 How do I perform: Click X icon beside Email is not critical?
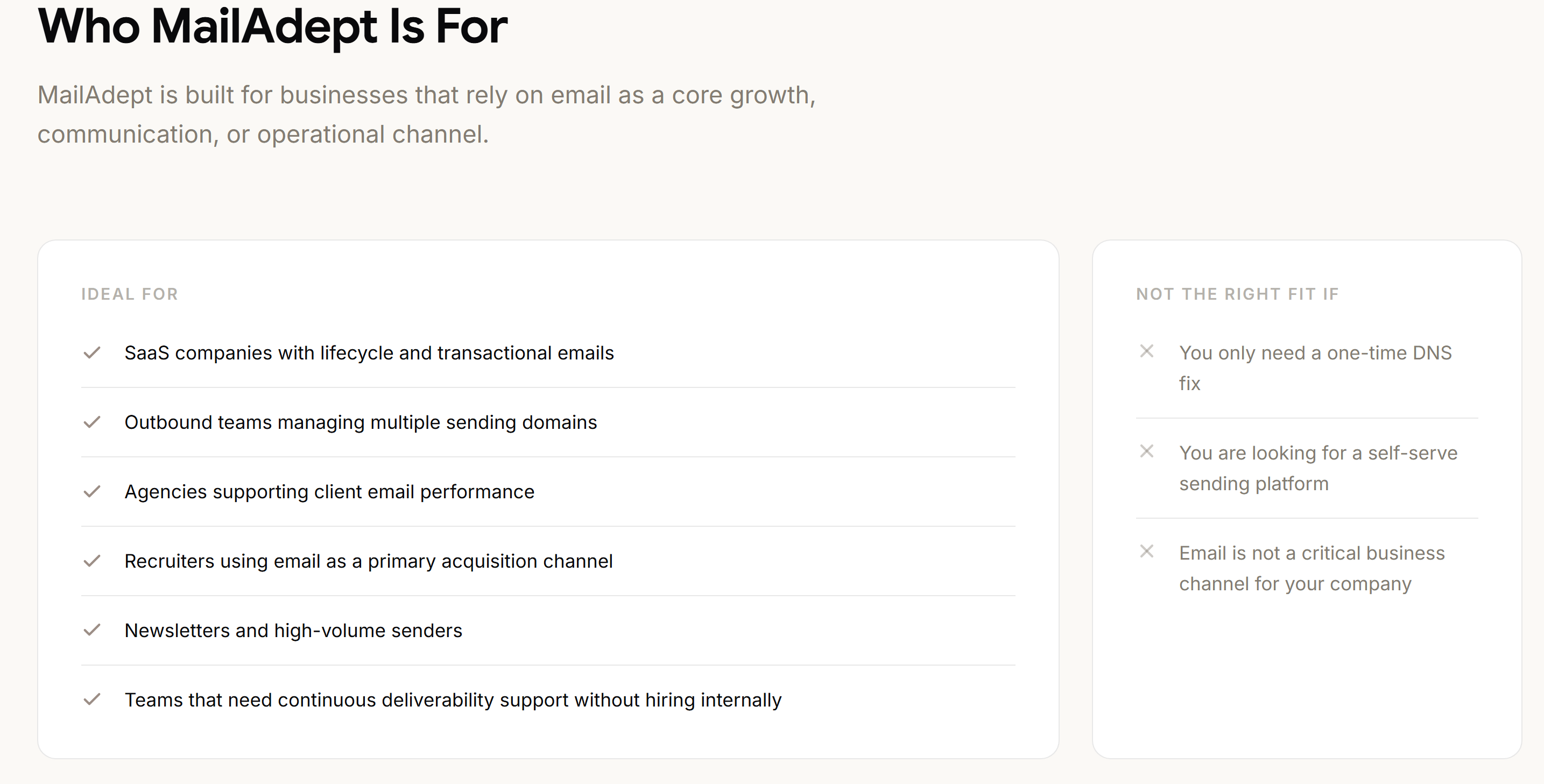(x=1146, y=552)
